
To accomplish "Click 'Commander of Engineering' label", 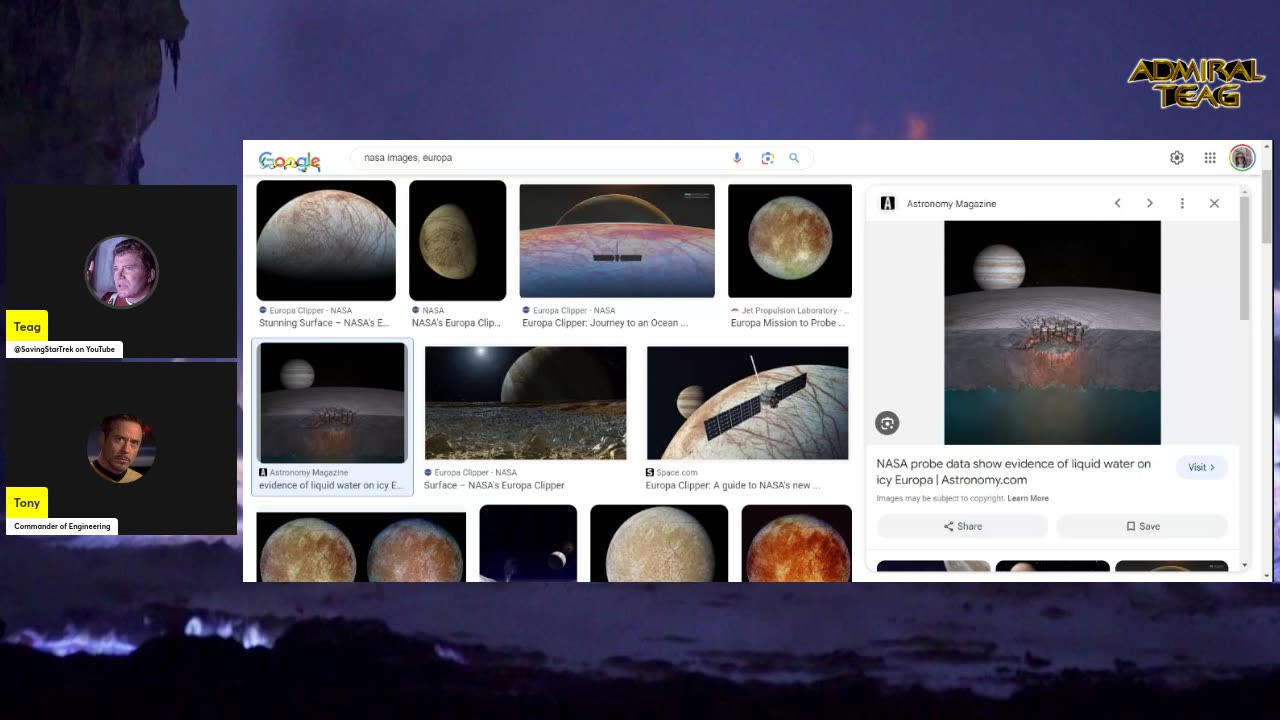I will coord(62,526).
